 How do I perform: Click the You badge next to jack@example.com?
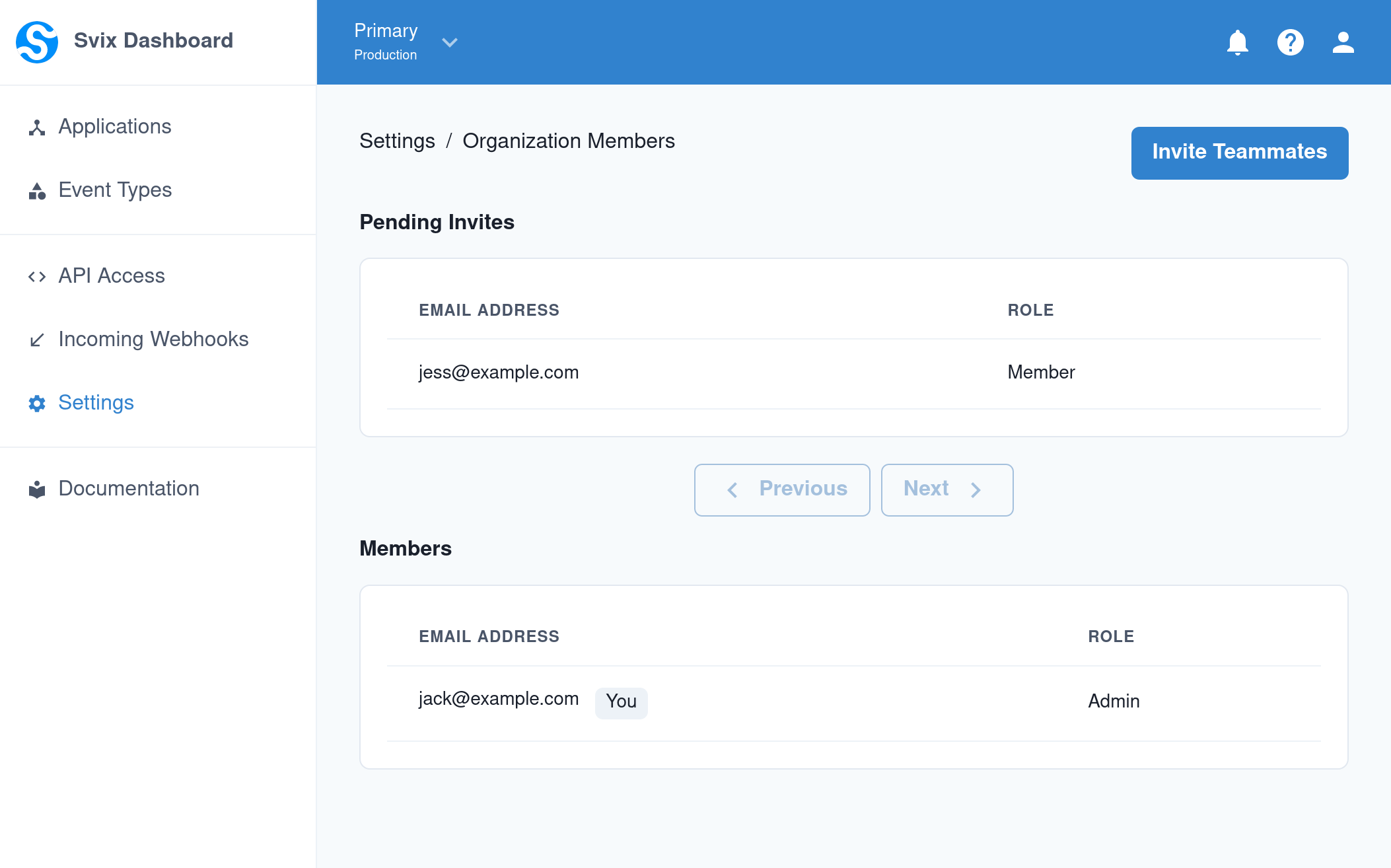tap(620, 702)
